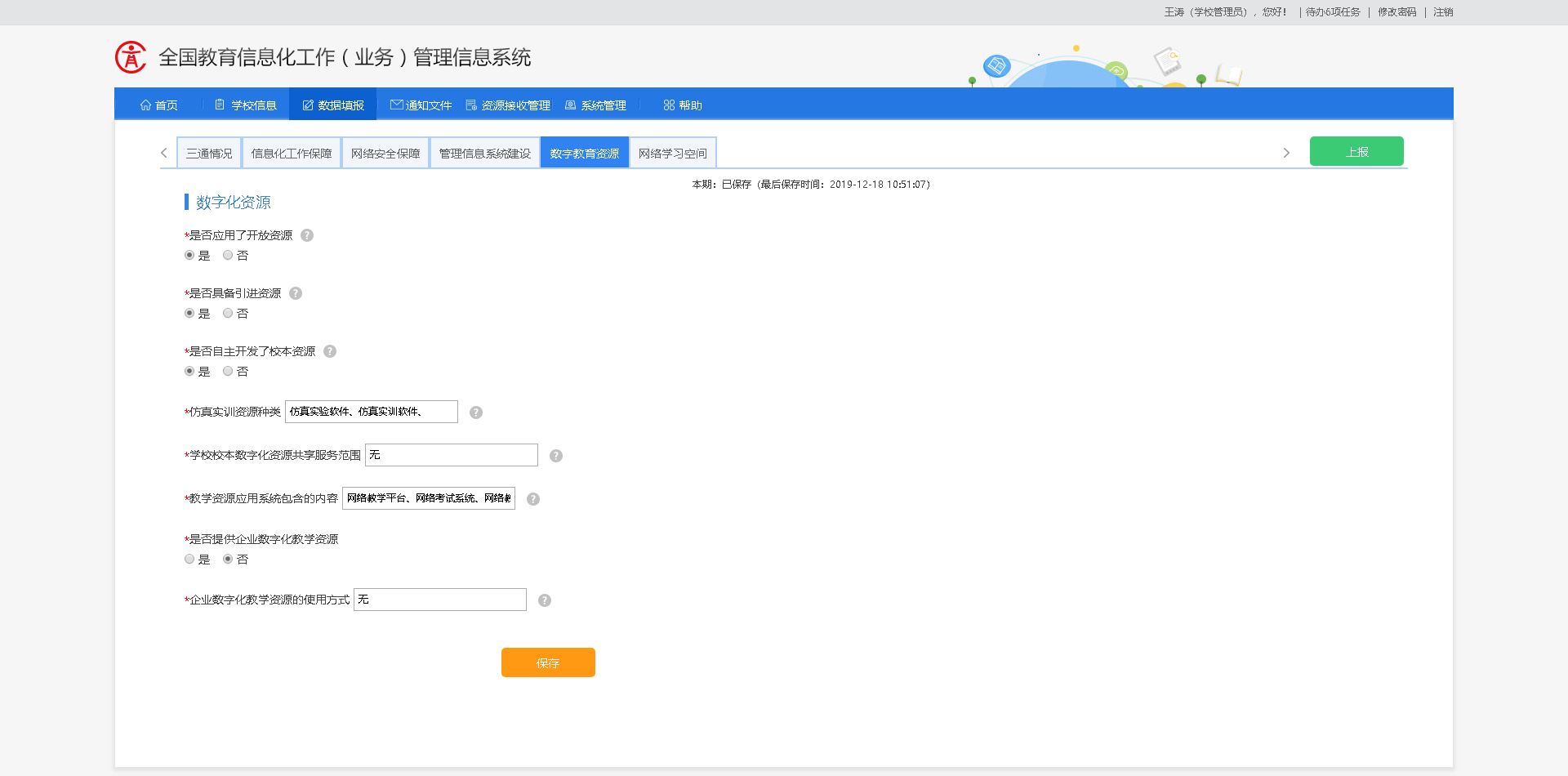
Task: Open help tooltip beside 是否应用了开放资源
Action: pyautogui.click(x=307, y=235)
